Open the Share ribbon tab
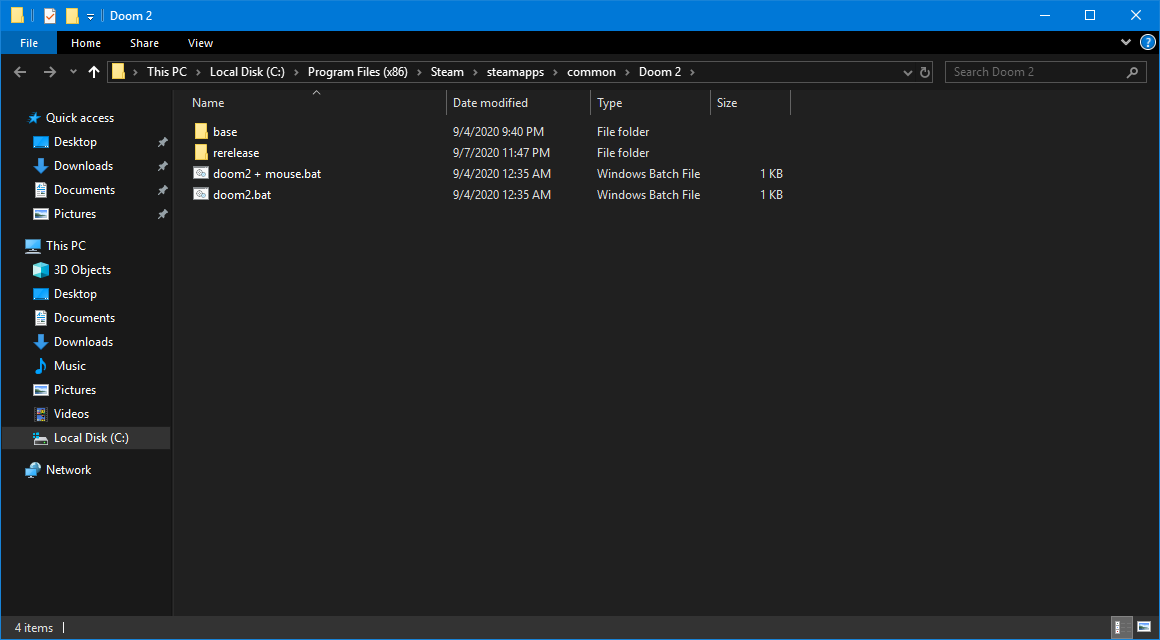 [144, 43]
